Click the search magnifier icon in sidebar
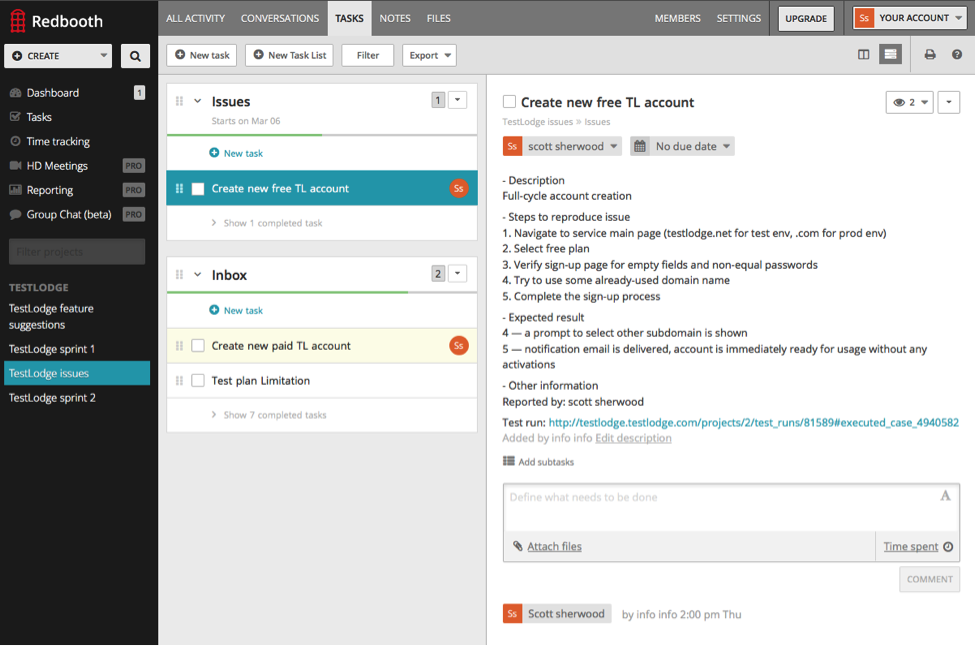Viewport: 975px width, 646px height. click(x=135, y=56)
